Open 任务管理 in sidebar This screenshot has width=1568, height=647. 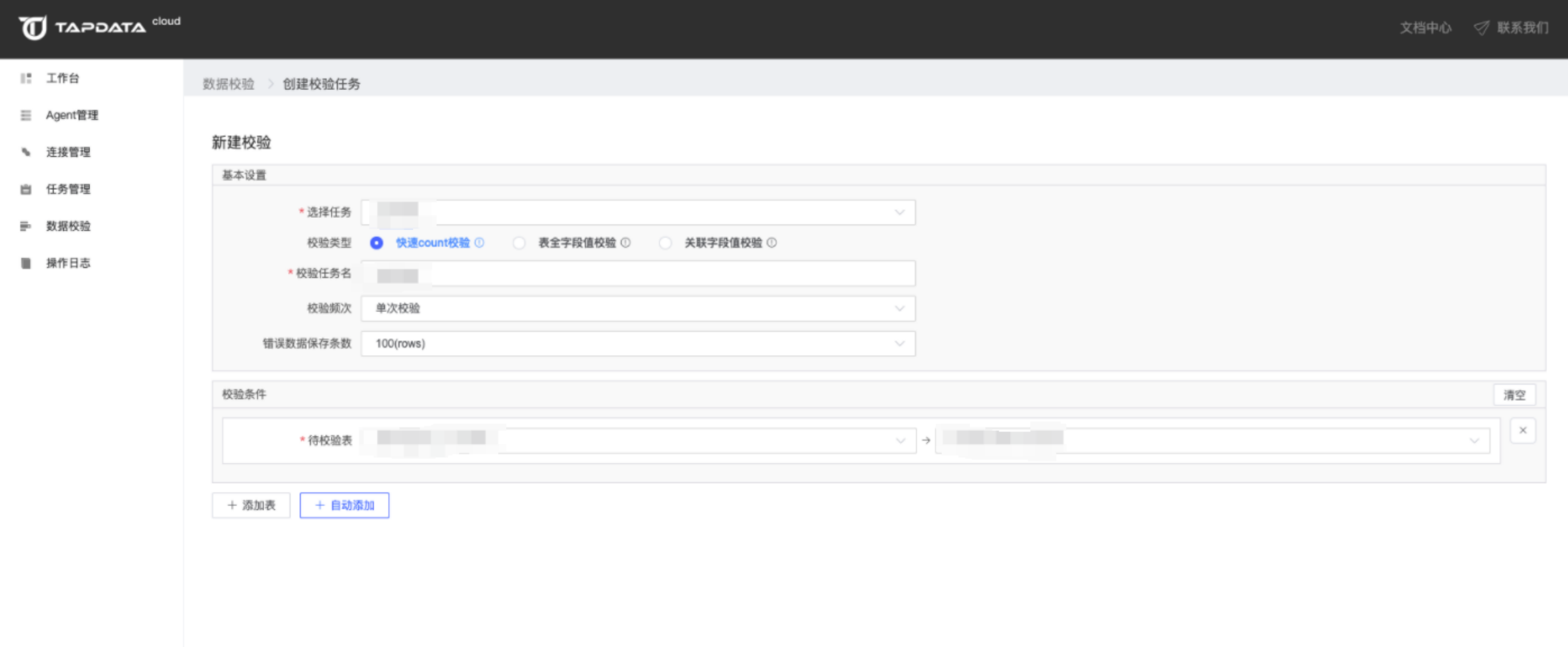(68, 189)
